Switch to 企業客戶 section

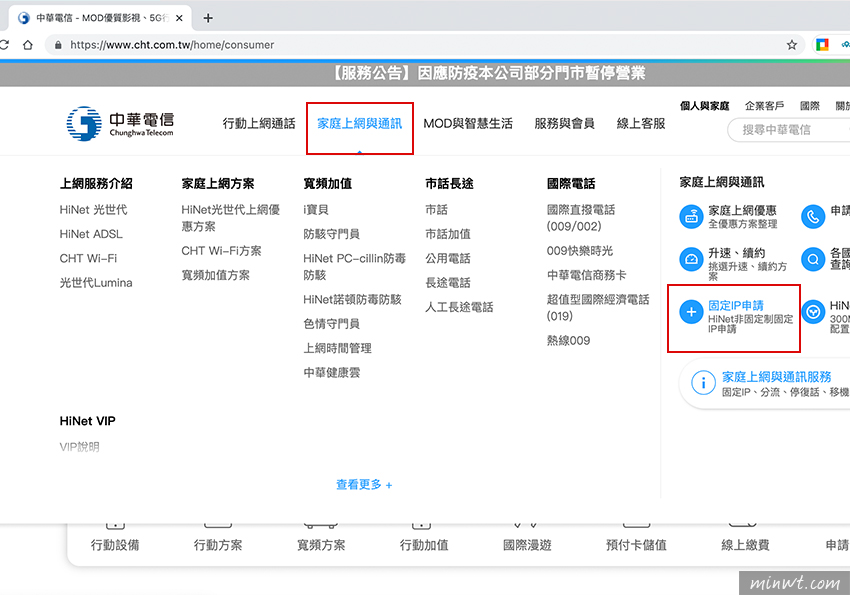764,106
